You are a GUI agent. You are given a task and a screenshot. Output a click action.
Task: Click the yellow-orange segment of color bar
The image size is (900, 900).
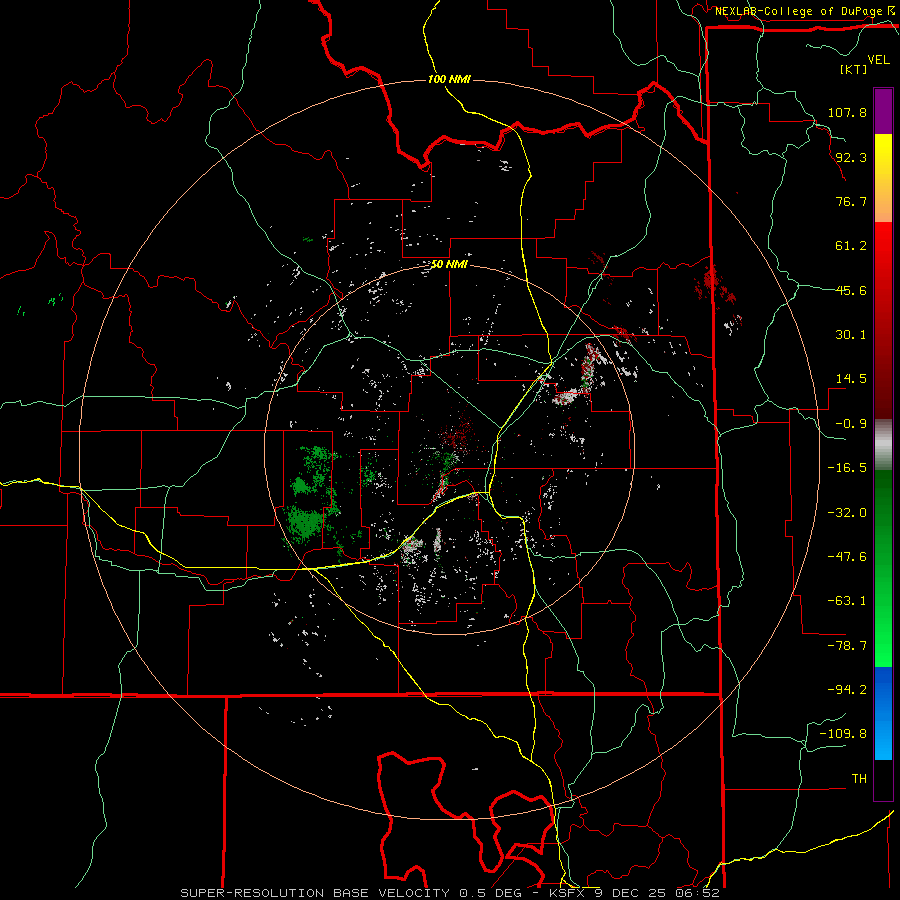883,178
